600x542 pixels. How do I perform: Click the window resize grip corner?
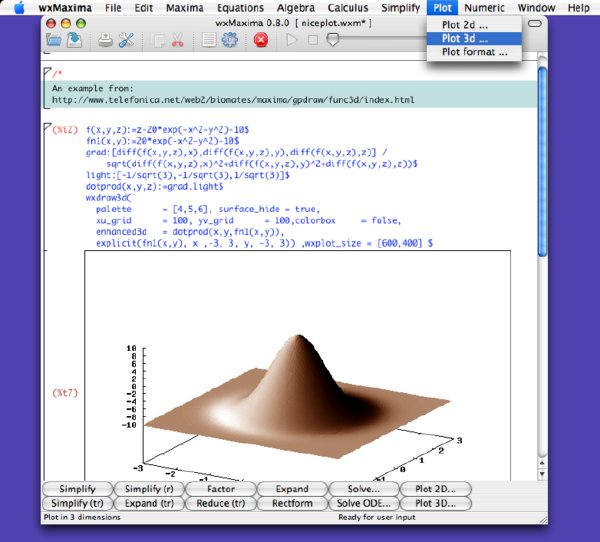543,520
